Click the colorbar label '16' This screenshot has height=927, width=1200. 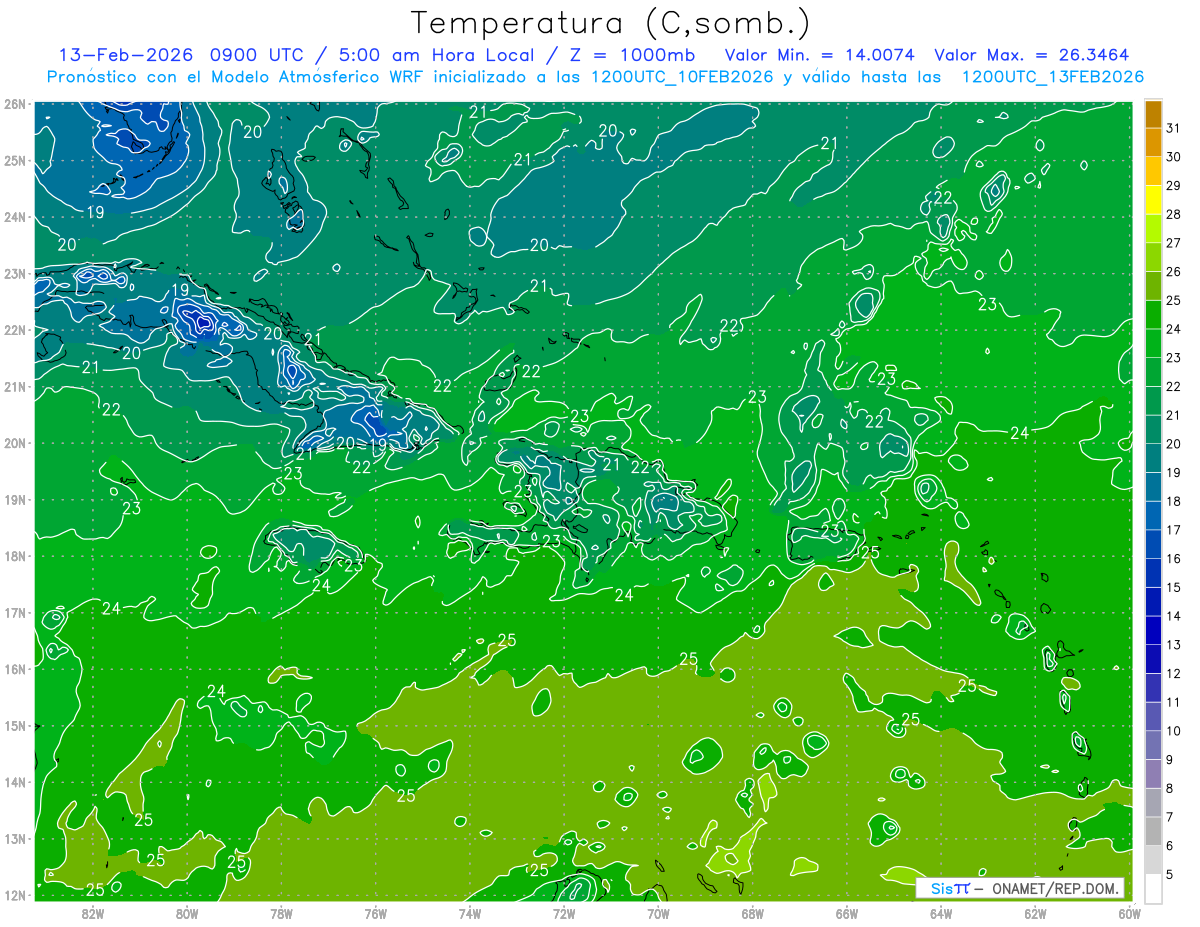click(x=1173, y=558)
